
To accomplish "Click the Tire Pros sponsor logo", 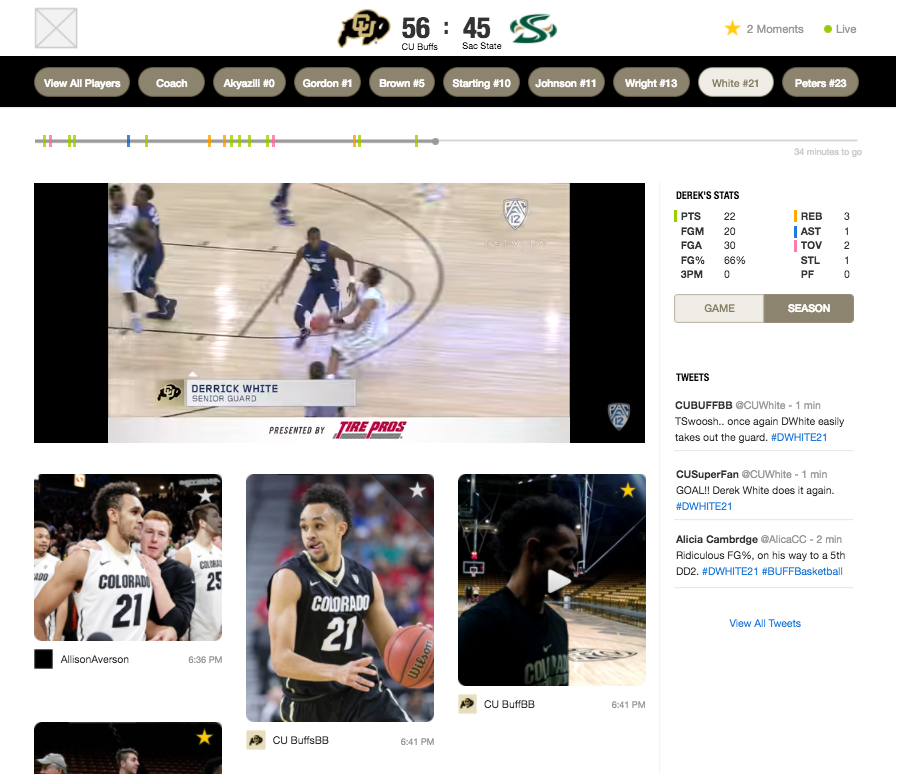I will (x=371, y=430).
